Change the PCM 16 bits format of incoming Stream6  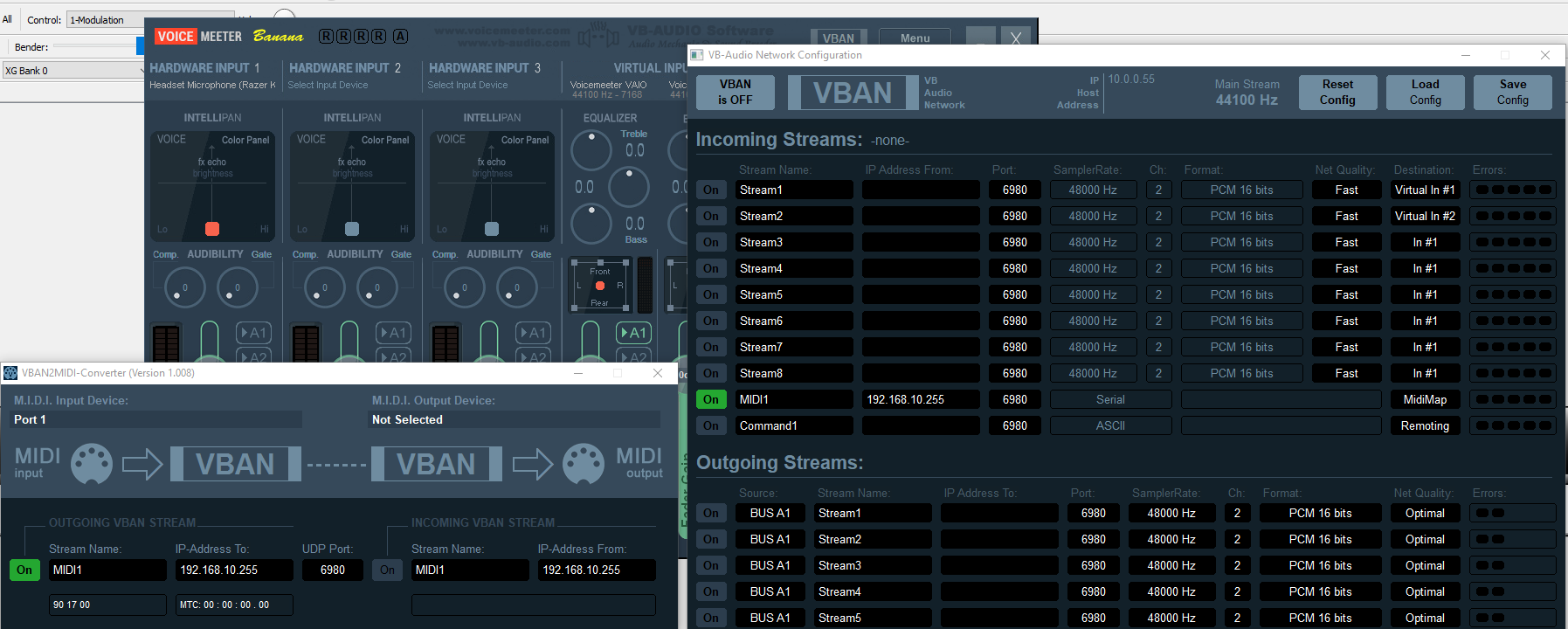(1241, 321)
